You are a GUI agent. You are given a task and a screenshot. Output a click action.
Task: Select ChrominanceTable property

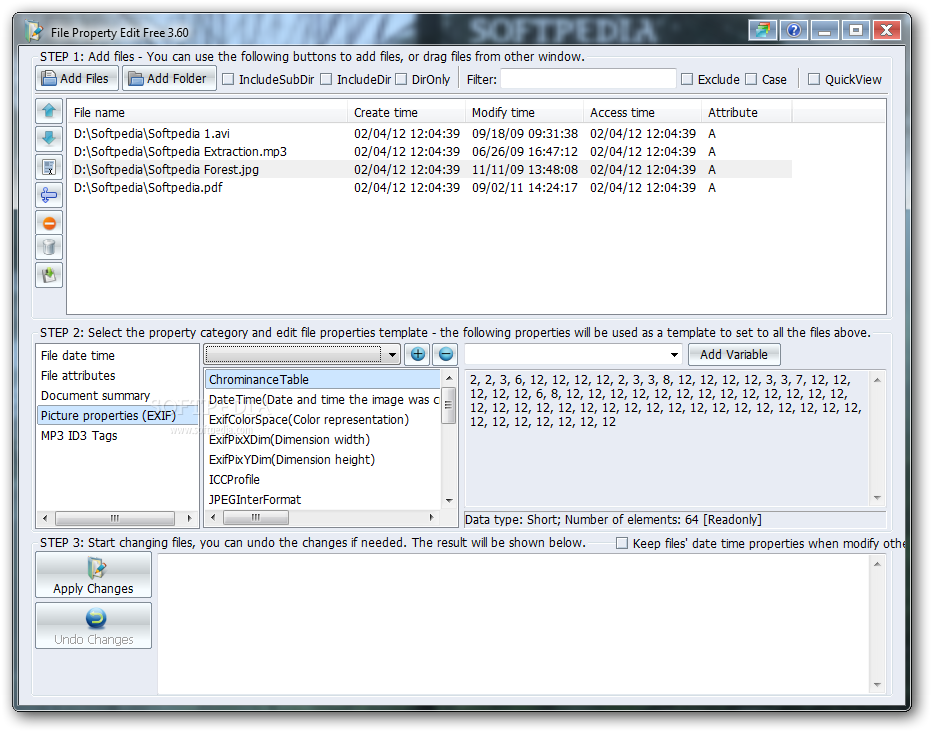click(322, 380)
